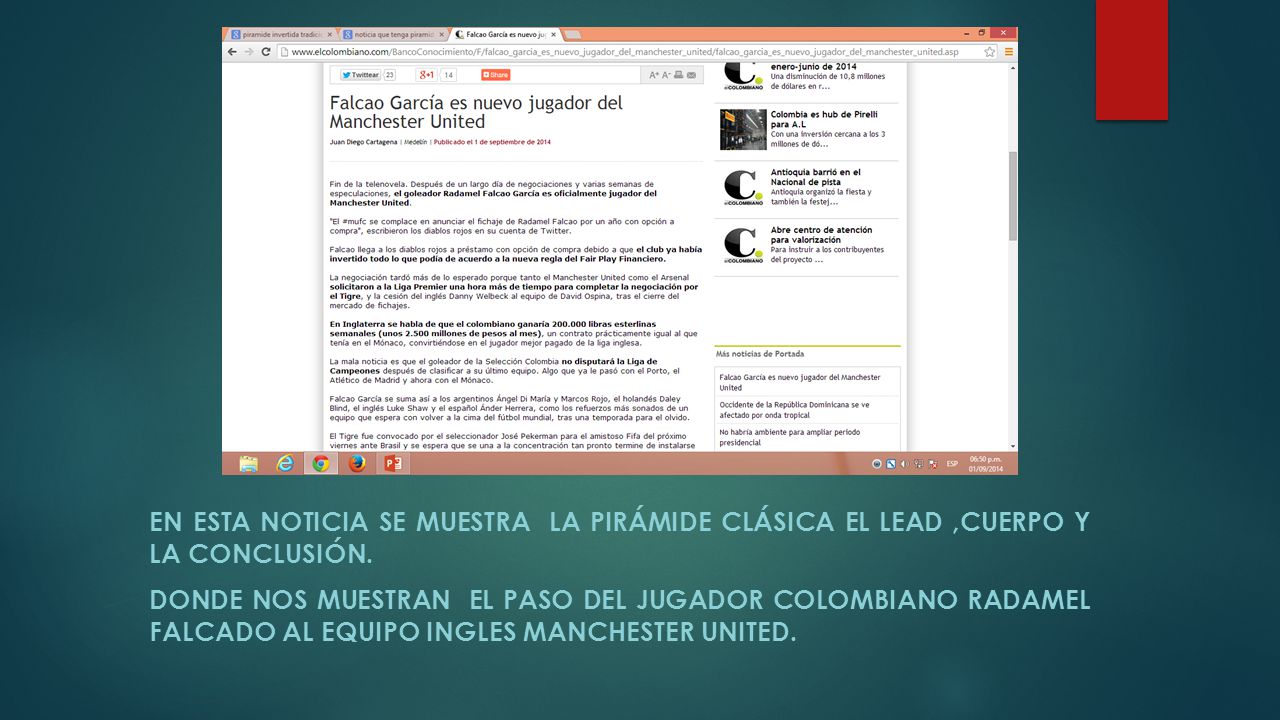Click the Twittear count '23' bubble

(390, 74)
